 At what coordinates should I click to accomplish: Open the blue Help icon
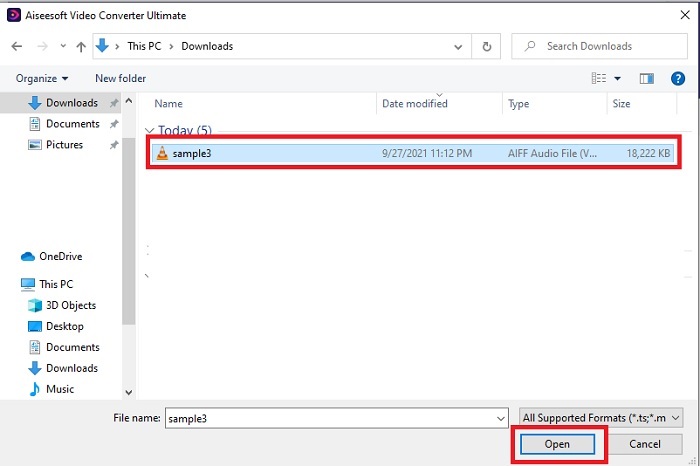point(678,79)
